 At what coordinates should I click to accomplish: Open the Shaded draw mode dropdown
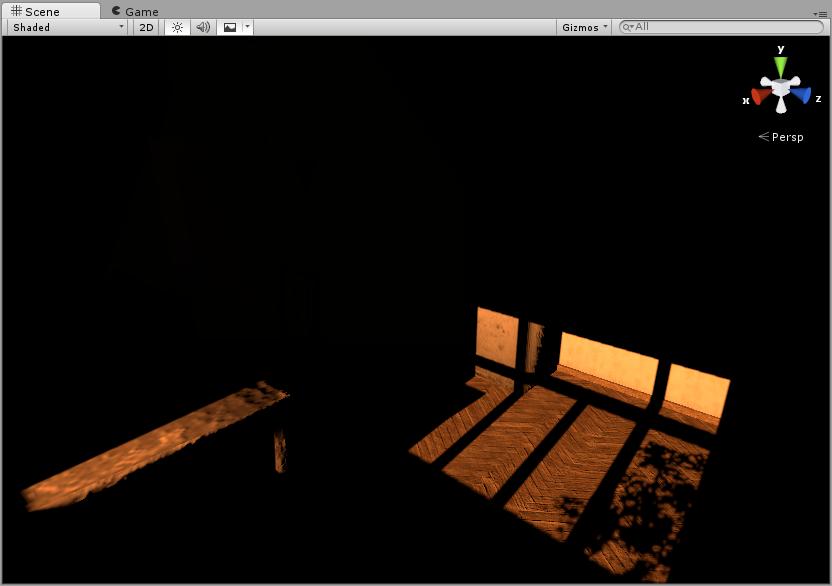point(67,28)
